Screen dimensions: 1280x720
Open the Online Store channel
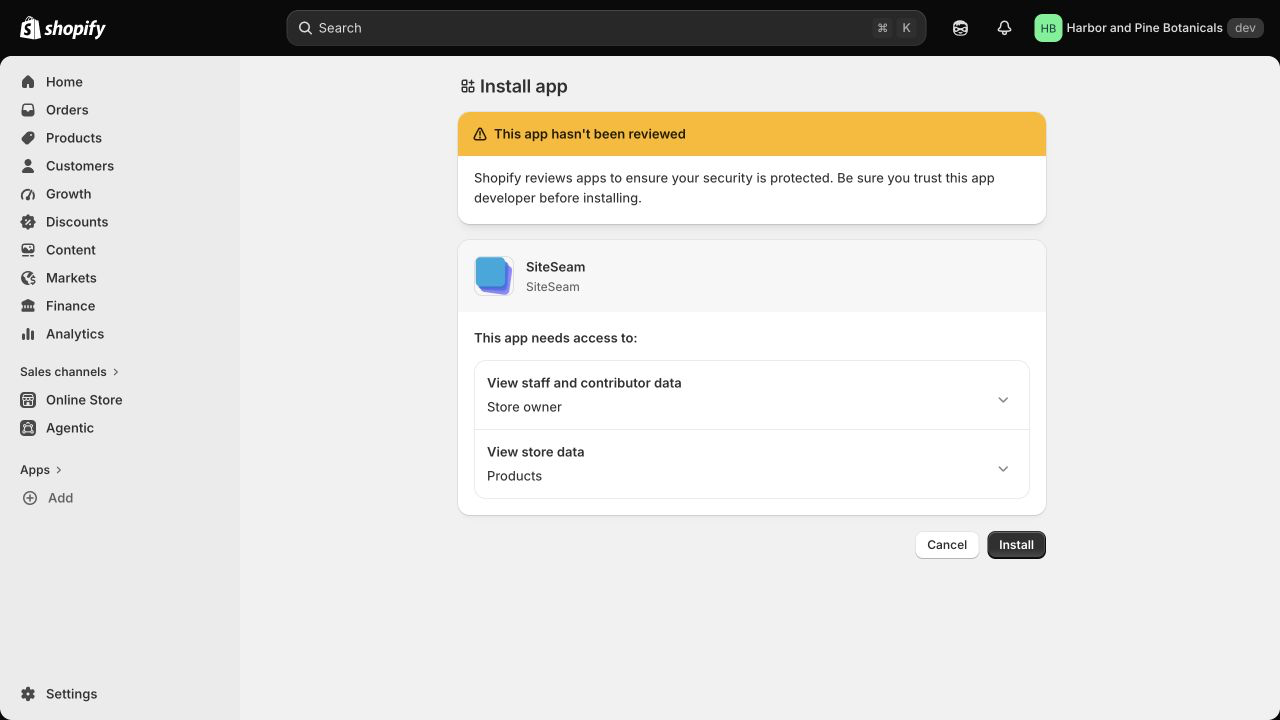[120, 400]
